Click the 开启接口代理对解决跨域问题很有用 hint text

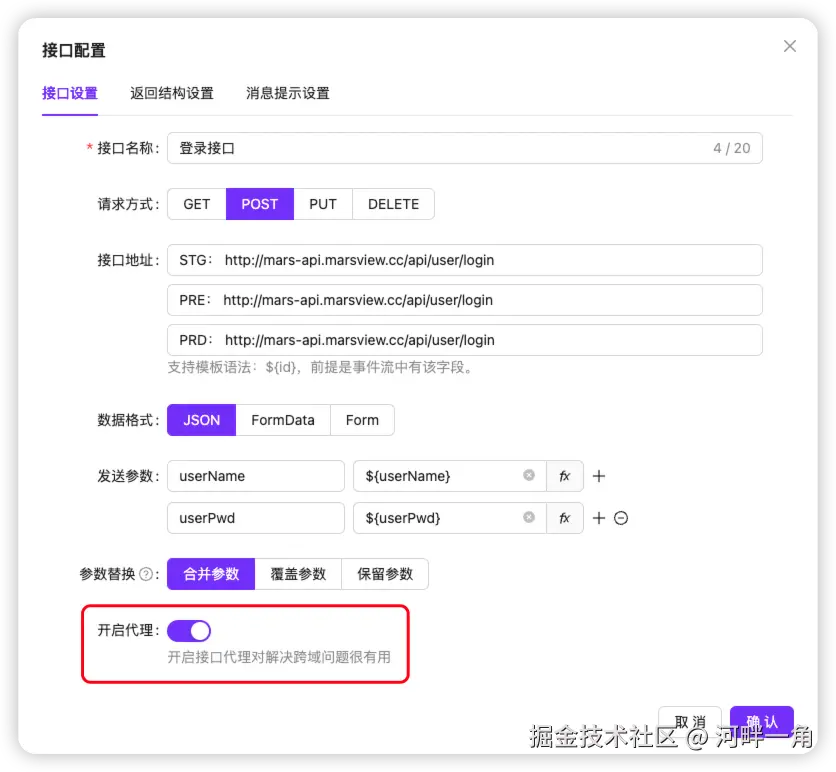(279, 657)
